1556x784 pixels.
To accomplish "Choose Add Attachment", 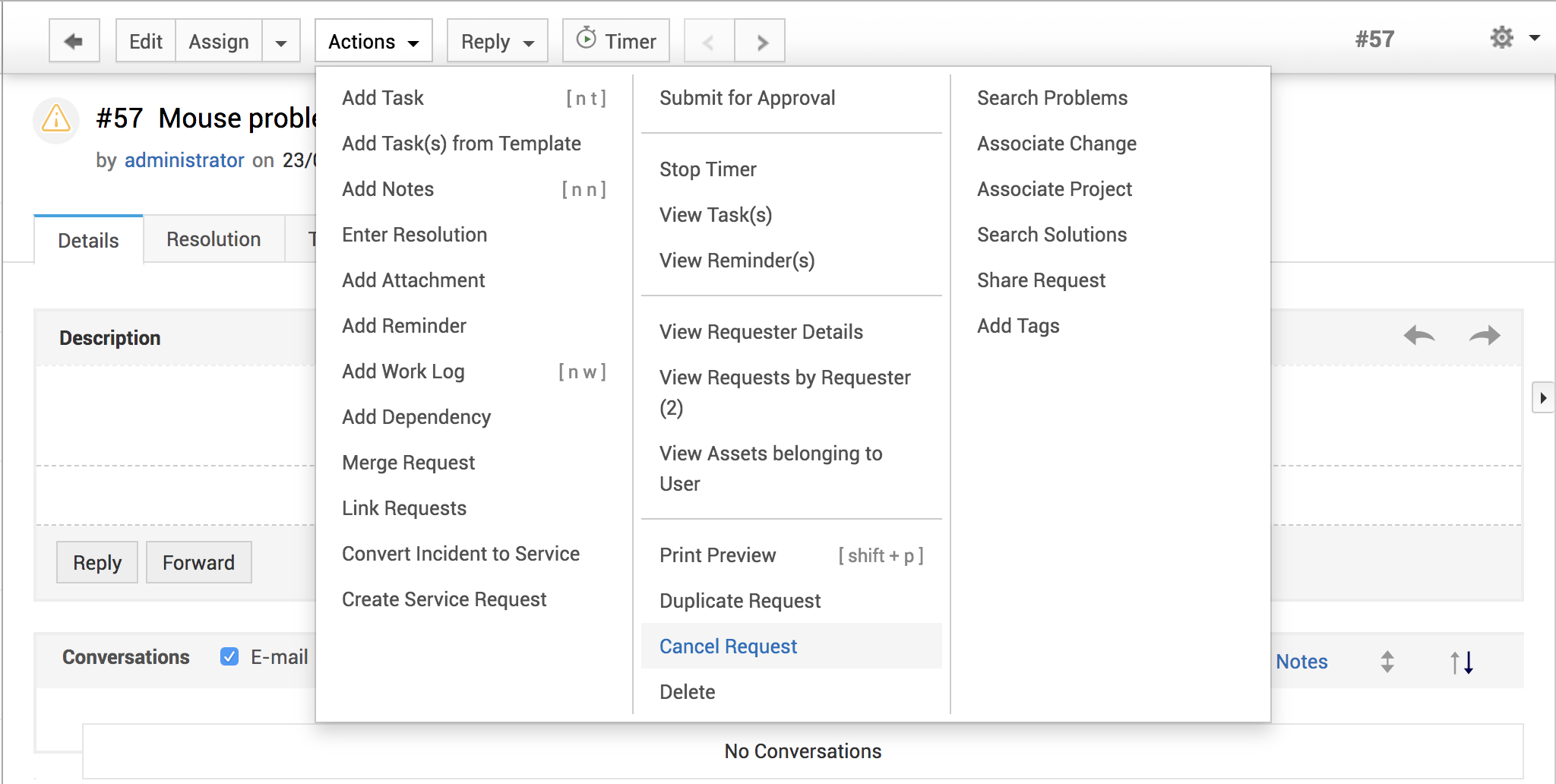I will [x=475, y=280].
